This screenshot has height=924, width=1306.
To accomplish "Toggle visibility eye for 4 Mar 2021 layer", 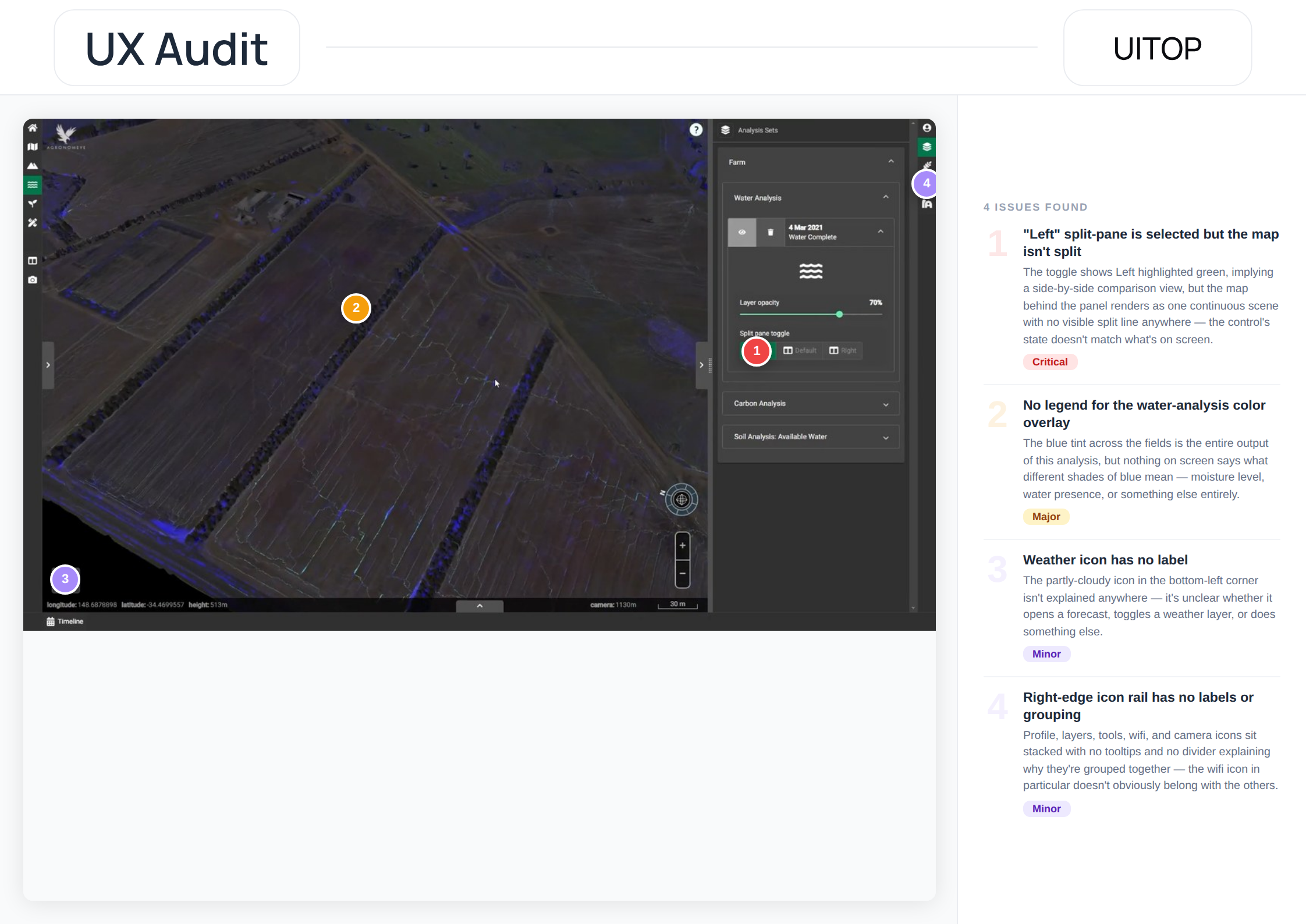I will coord(742,232).
